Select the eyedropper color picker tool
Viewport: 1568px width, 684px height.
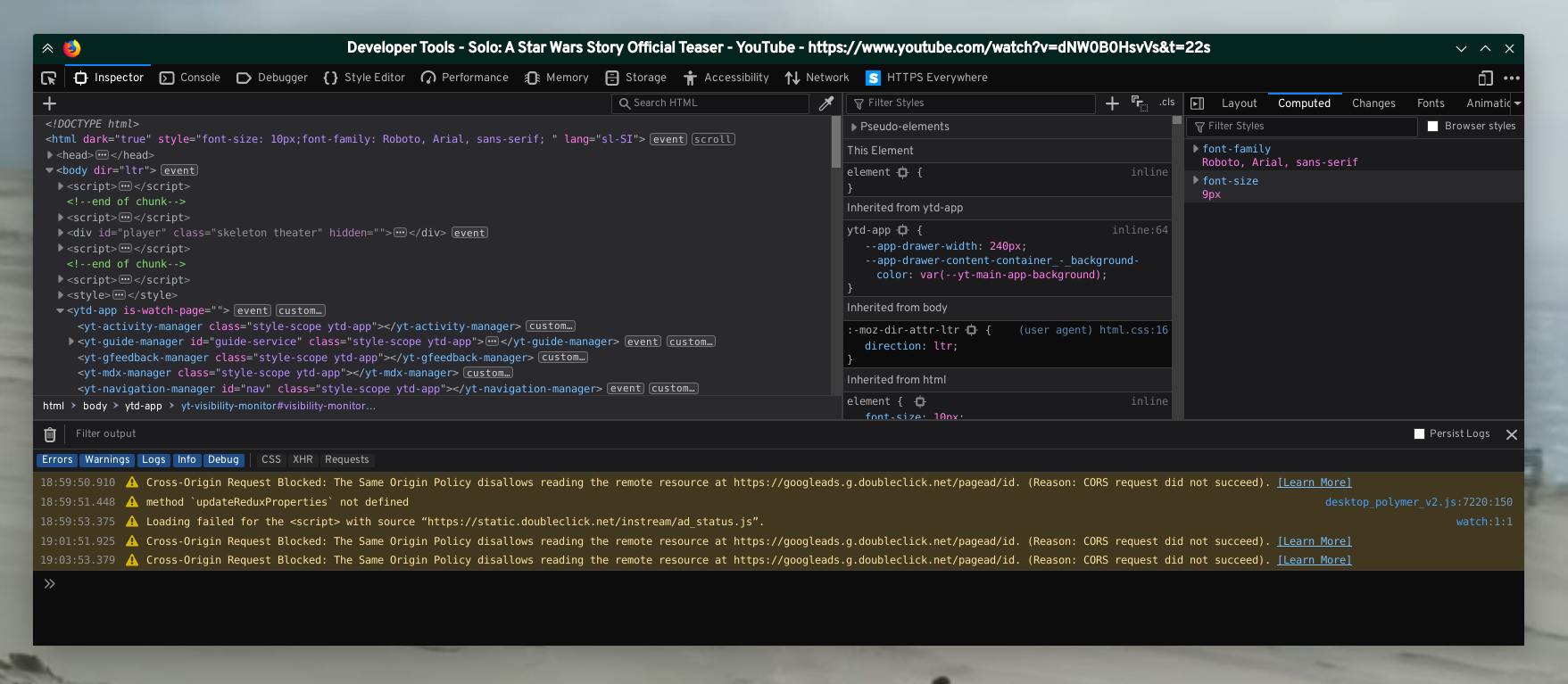coord(826,103)
